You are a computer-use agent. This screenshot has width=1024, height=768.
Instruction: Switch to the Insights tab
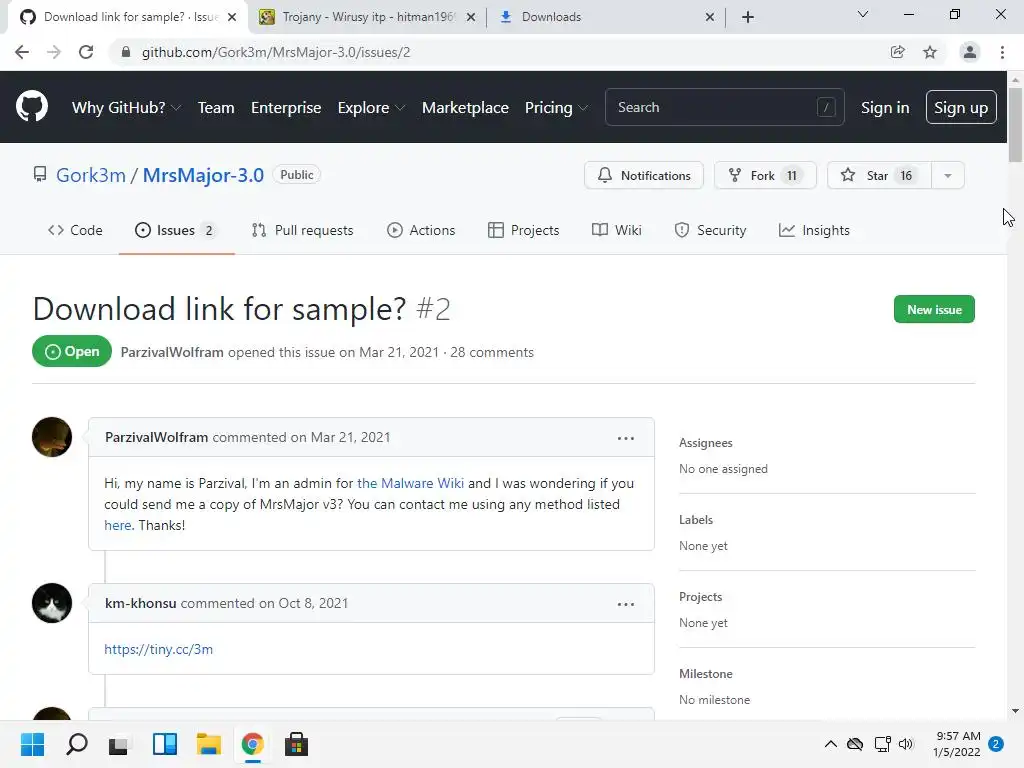click(x=814, y=231)
